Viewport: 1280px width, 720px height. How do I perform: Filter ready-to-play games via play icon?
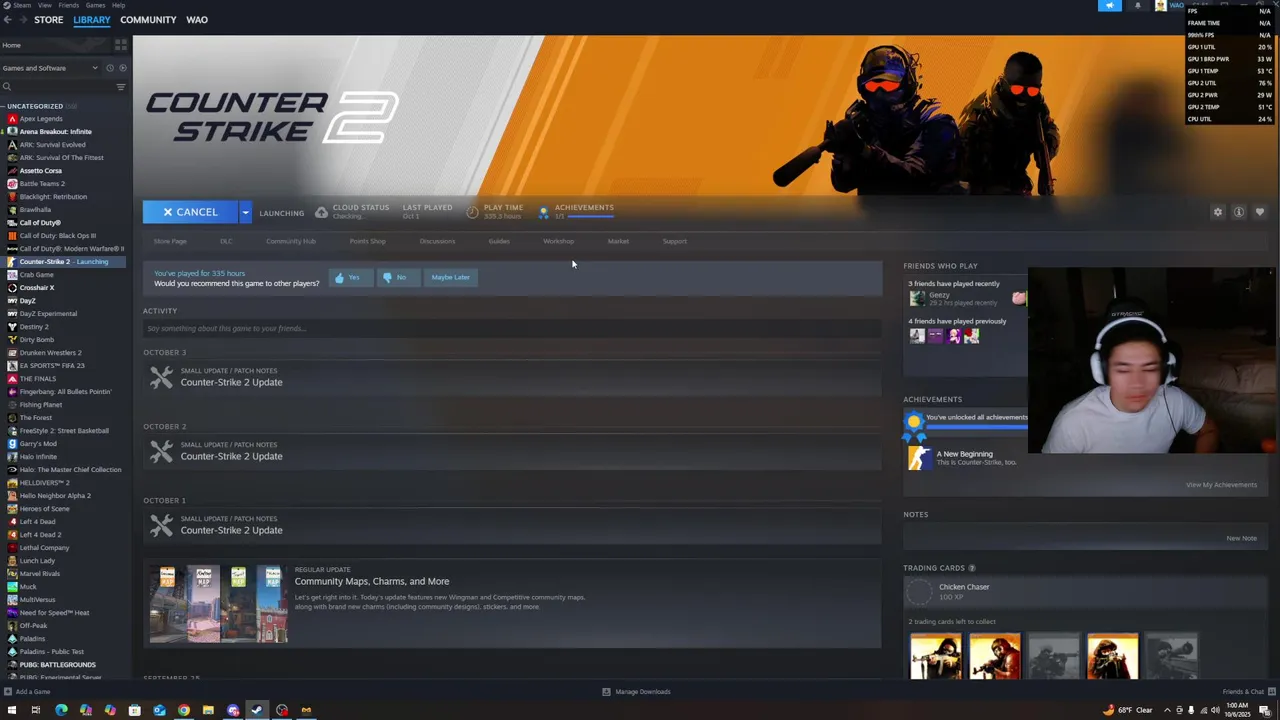click(x=123, y=68)
